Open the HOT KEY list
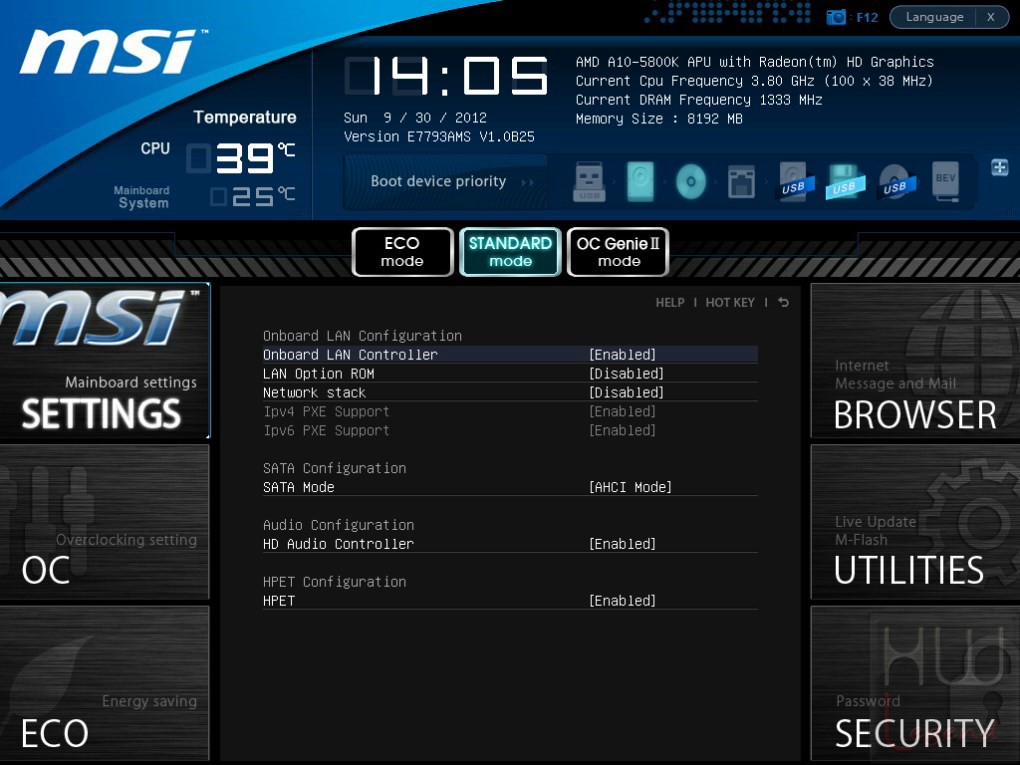The image size is (1020, 765). (730, 302)
